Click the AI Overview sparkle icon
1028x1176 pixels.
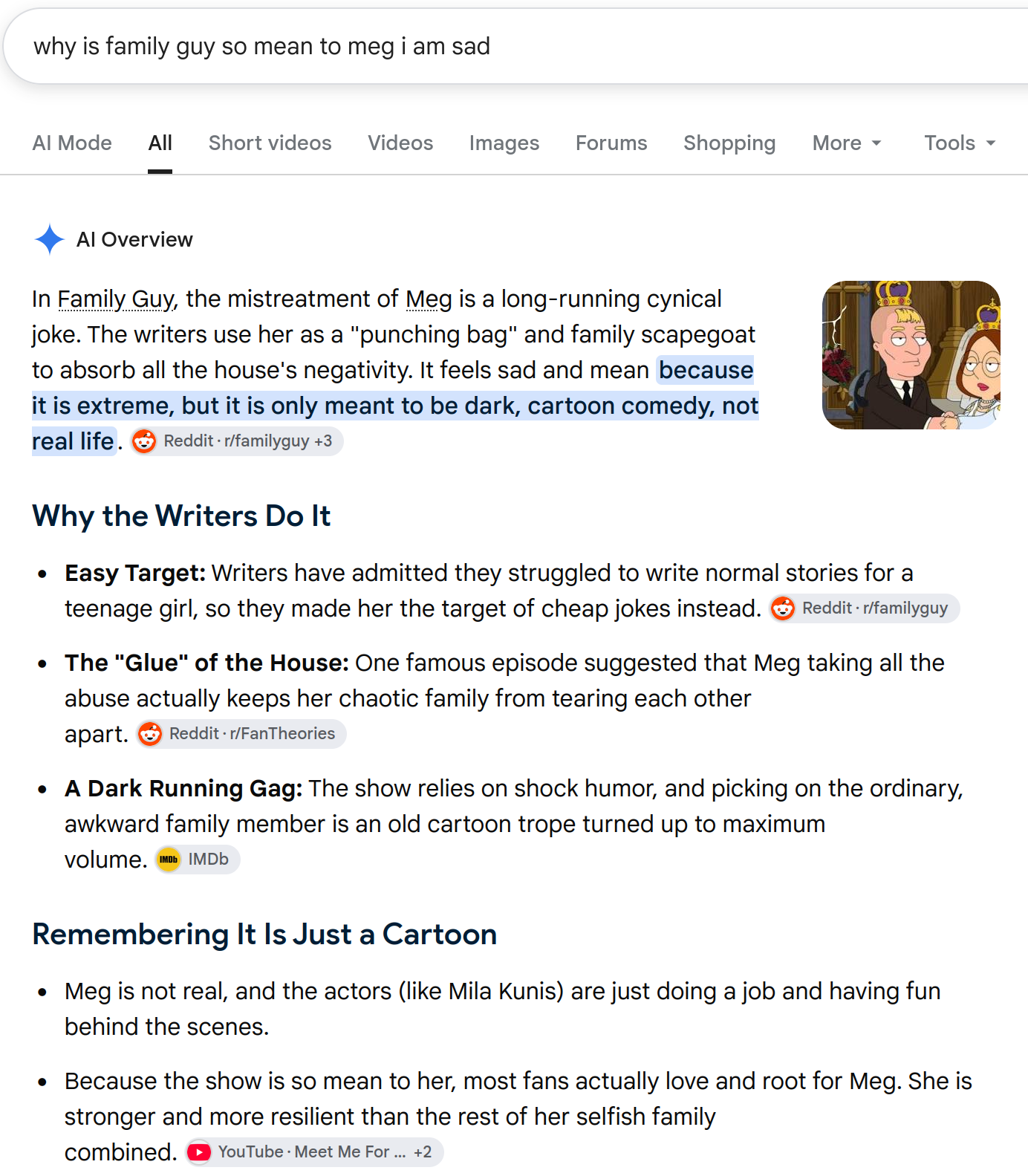[50, 239]
